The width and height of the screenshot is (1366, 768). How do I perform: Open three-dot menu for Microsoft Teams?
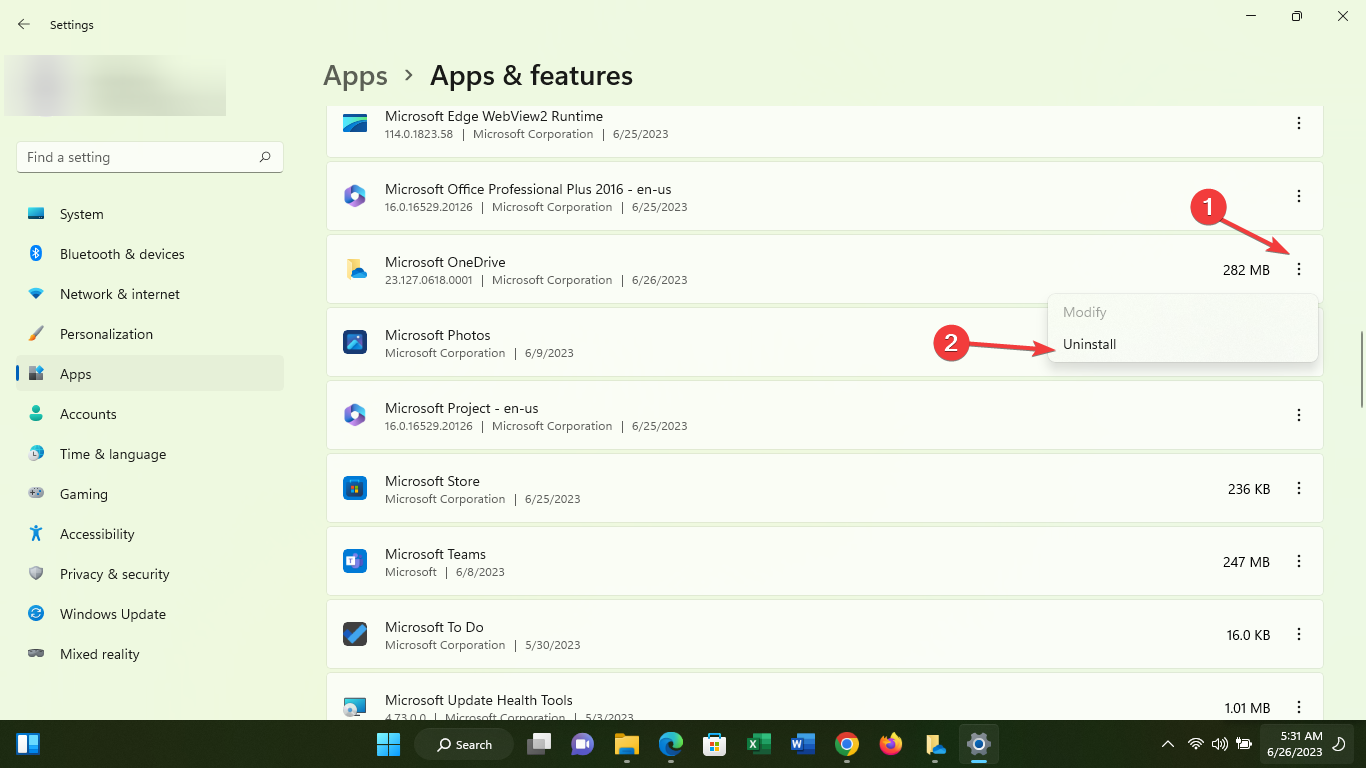click(1299, 561)
